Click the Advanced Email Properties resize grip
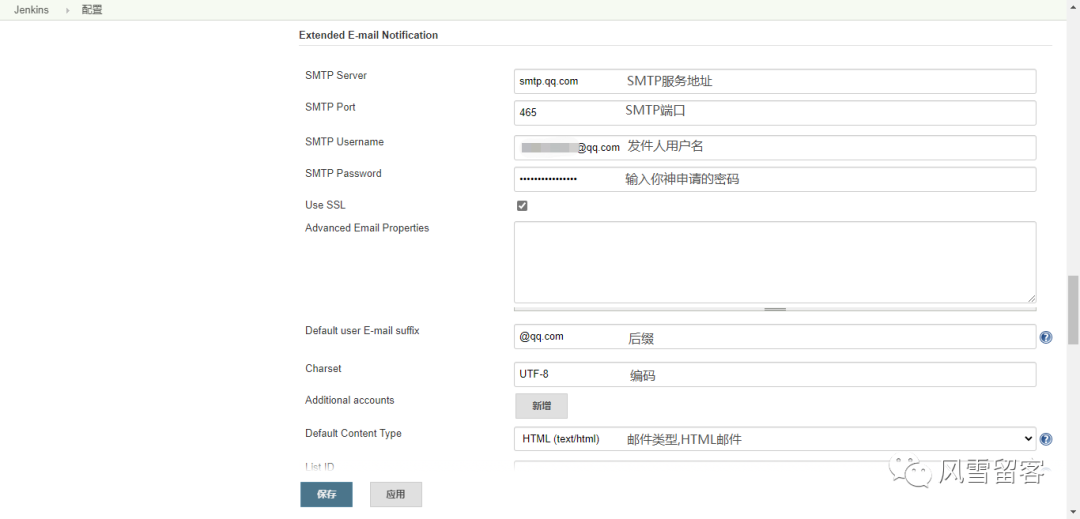The height and width of the screenshot is (519, 1080). tap(1031, 298)
